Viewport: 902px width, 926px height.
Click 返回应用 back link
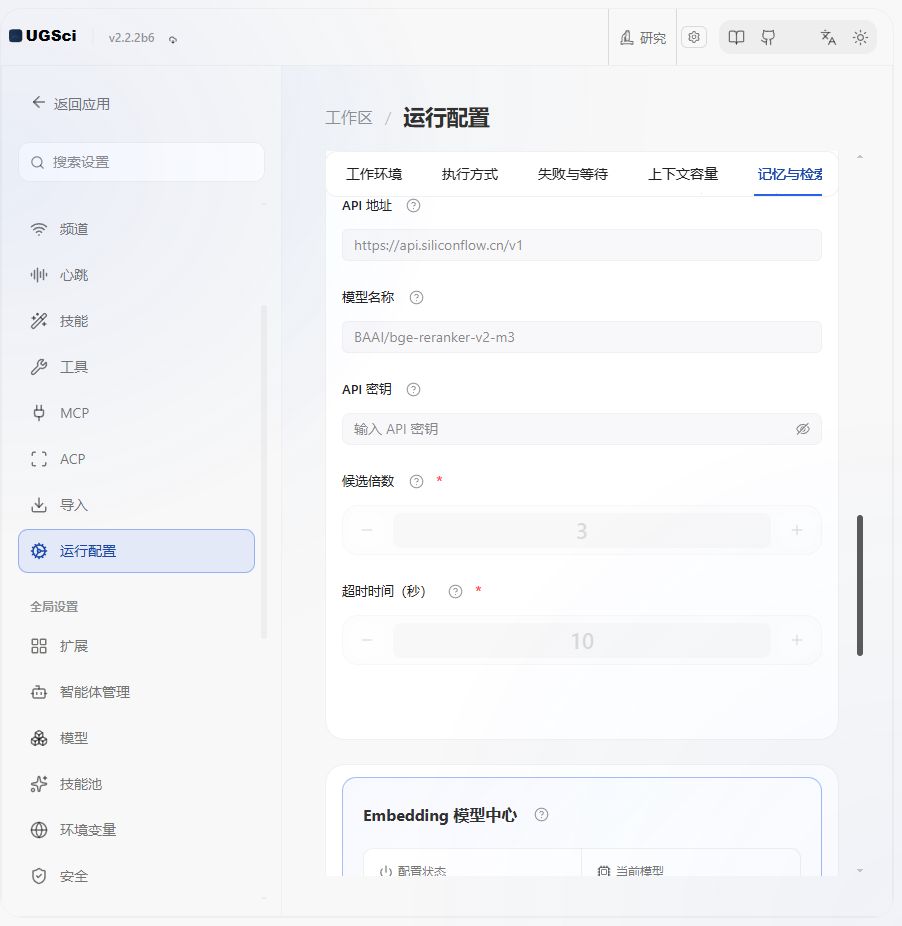coord(71,104)
